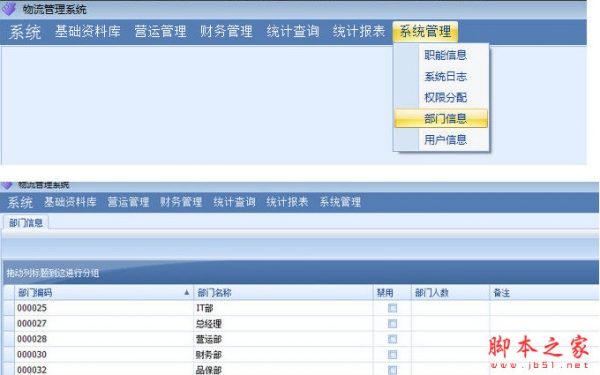Select highlighted 部门信息 menu entry
600x375 pixels.
pos(441,118)
